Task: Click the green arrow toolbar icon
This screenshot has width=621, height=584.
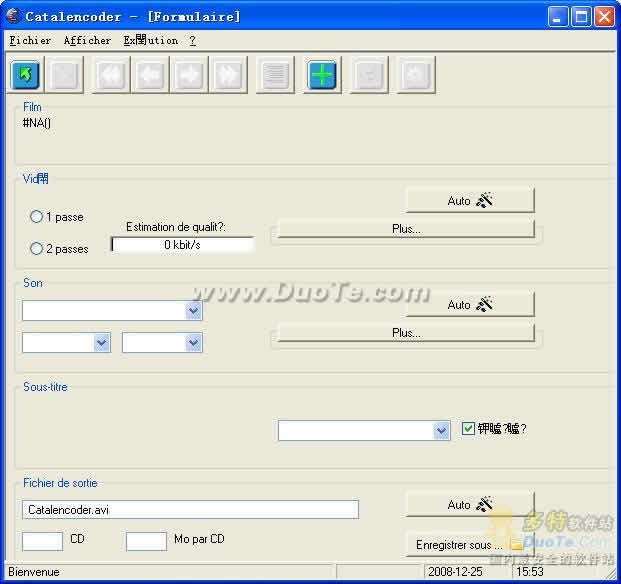Action: (25, 74)
